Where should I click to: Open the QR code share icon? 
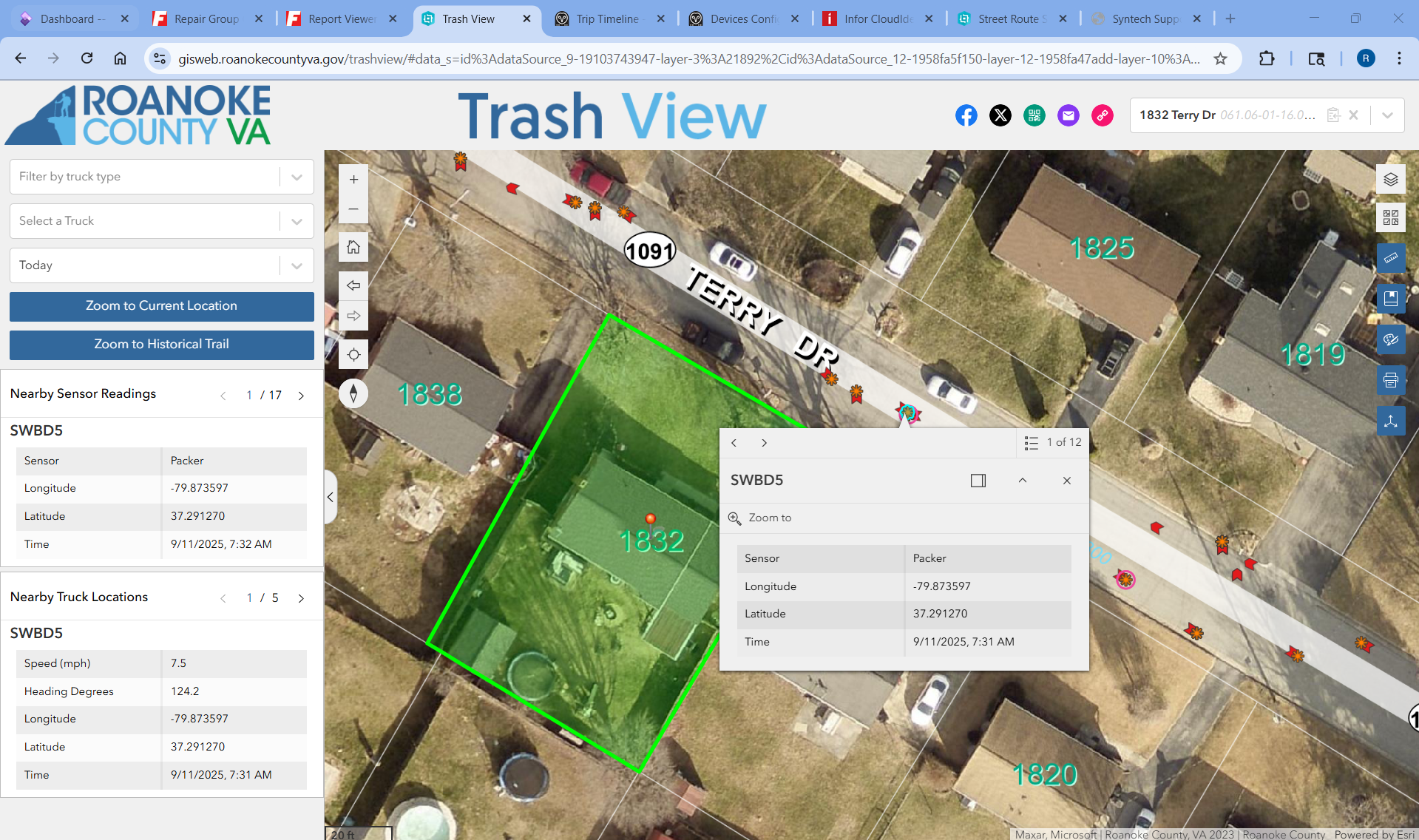click(x=1034, y=115)
